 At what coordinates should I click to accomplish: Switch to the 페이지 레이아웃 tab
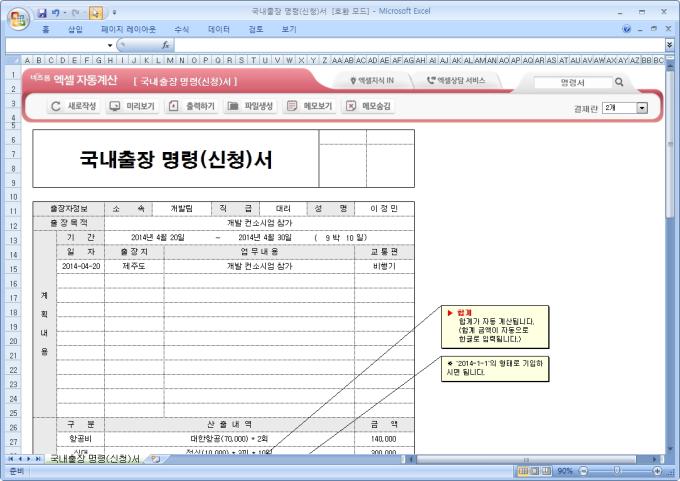pos(128,29)
